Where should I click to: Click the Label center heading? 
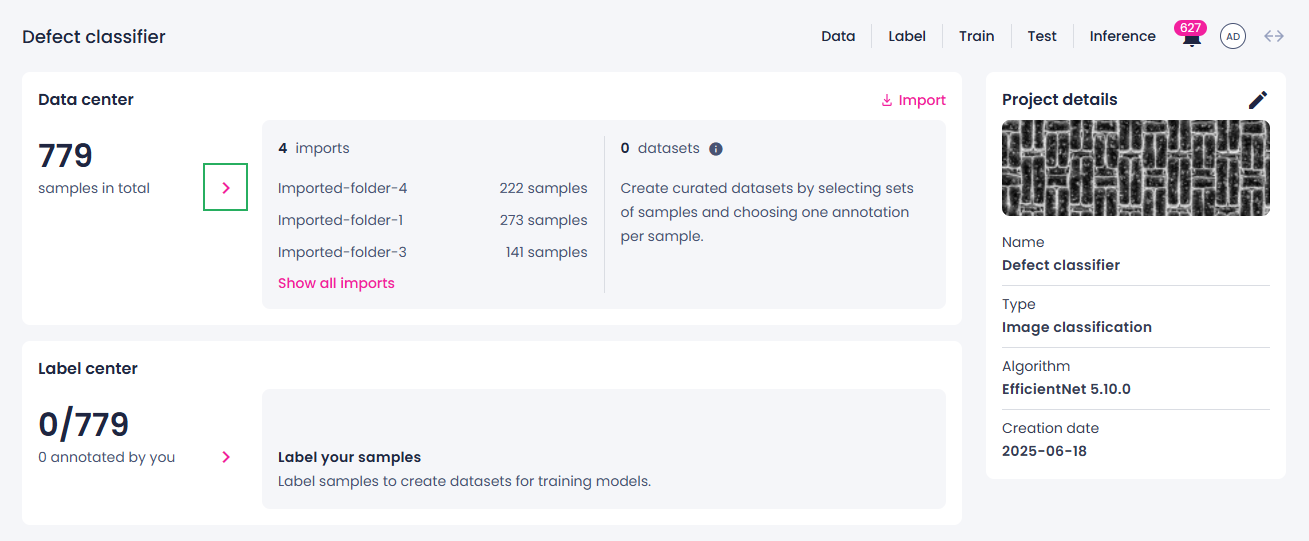click(x=88, y=368)
